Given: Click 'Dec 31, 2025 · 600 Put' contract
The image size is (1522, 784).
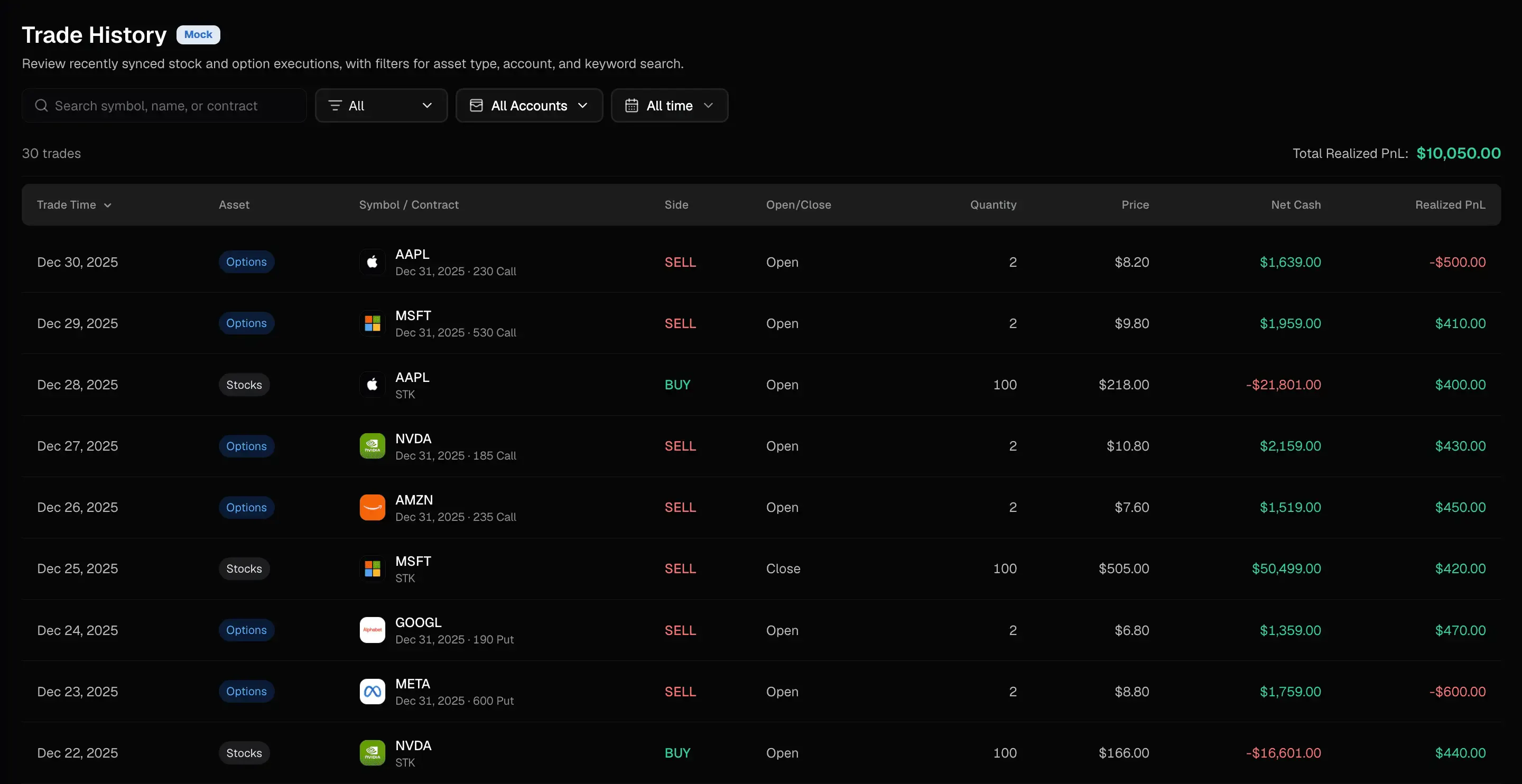Looking at the screenshot, I should (454, 701).
